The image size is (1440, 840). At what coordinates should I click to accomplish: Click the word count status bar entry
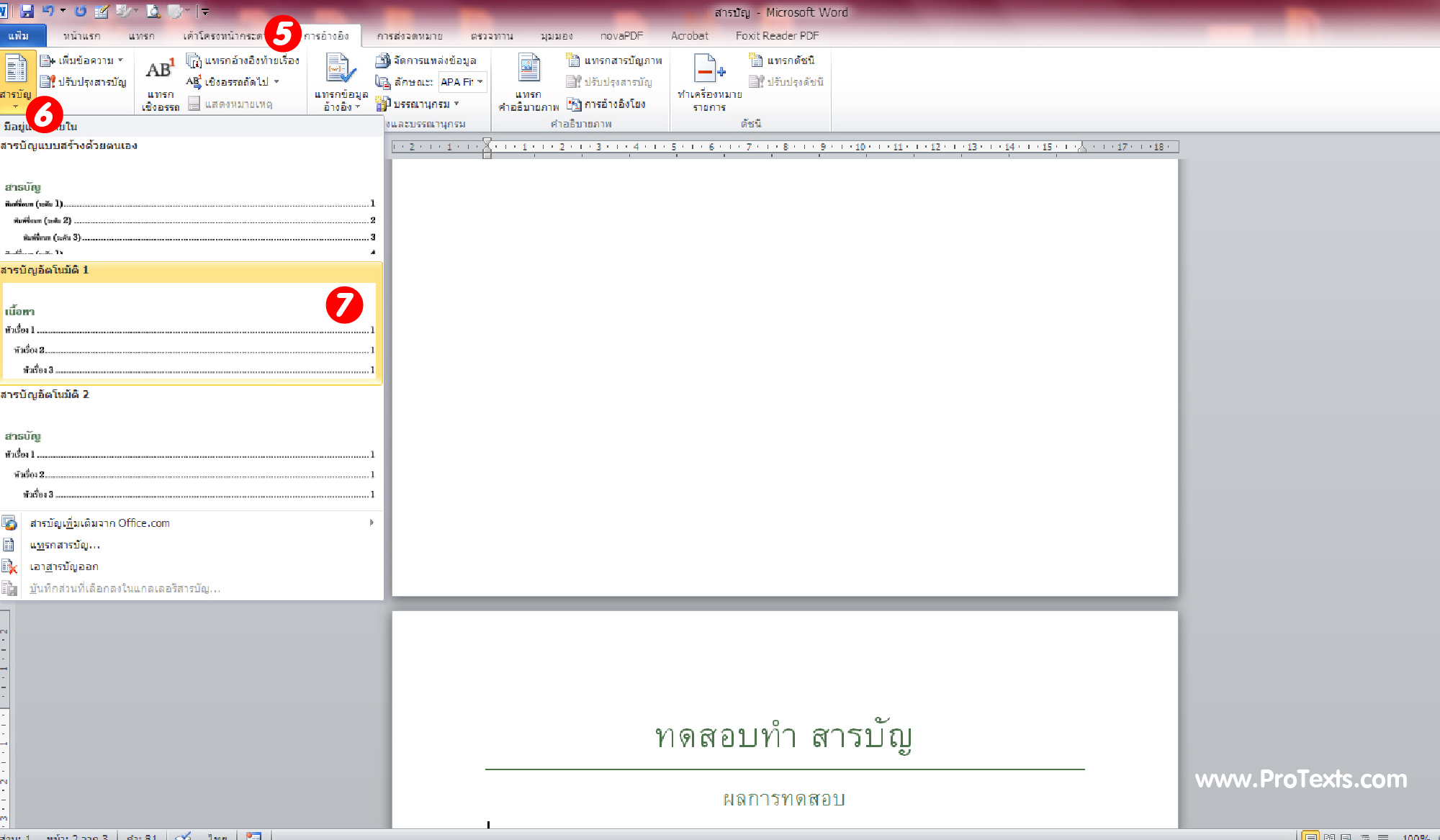pos(141,836)
